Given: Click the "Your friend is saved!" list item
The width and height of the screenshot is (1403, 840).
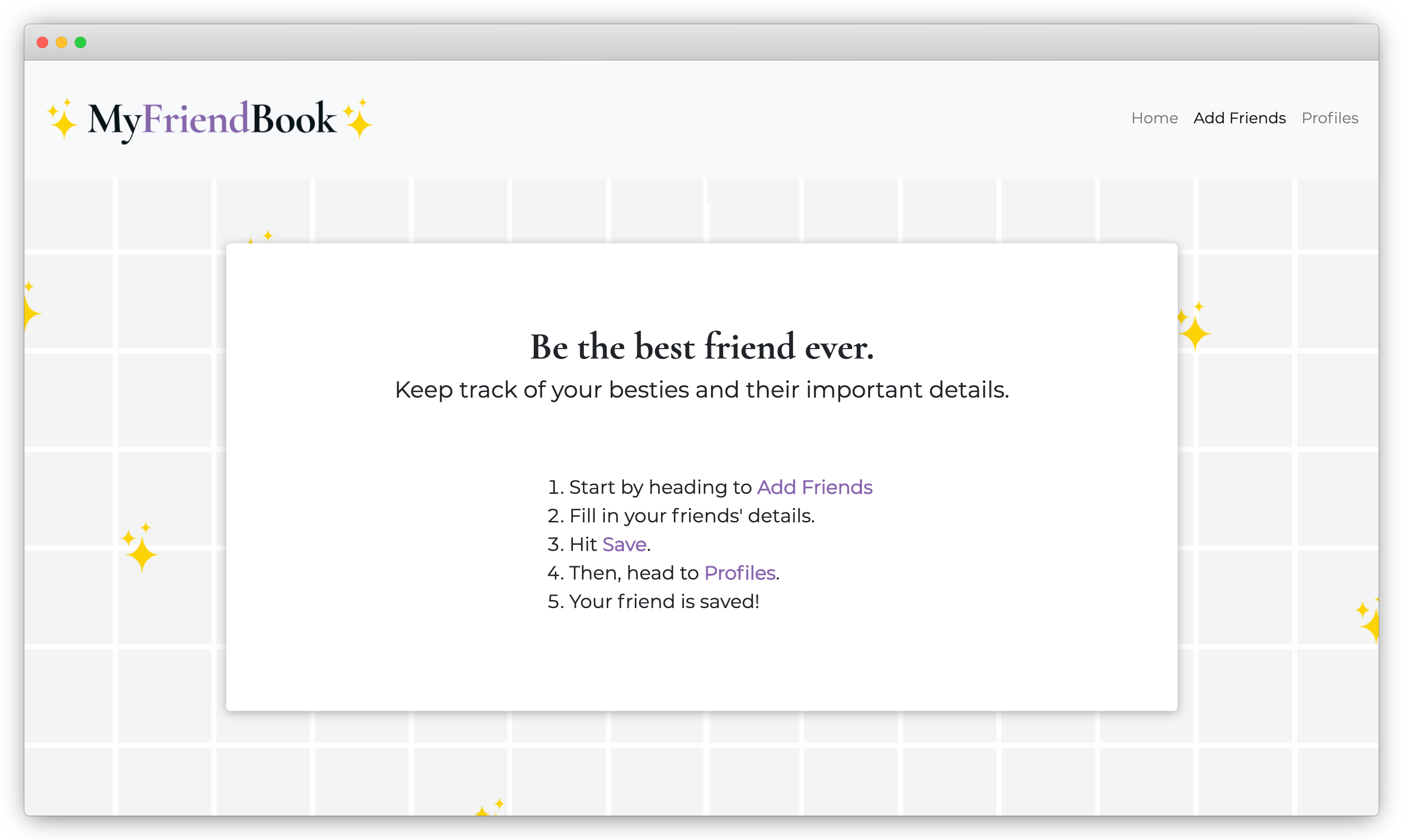Looking at the screenshot, I should click(x=664, y=601).
